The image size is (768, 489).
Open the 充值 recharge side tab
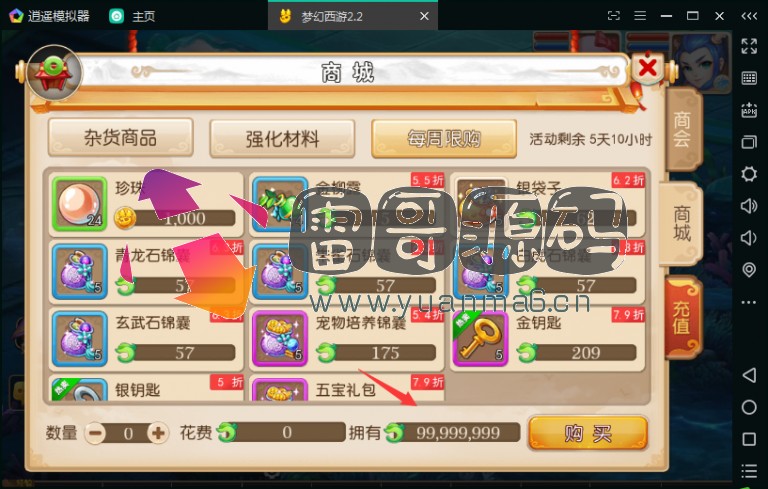682,317
